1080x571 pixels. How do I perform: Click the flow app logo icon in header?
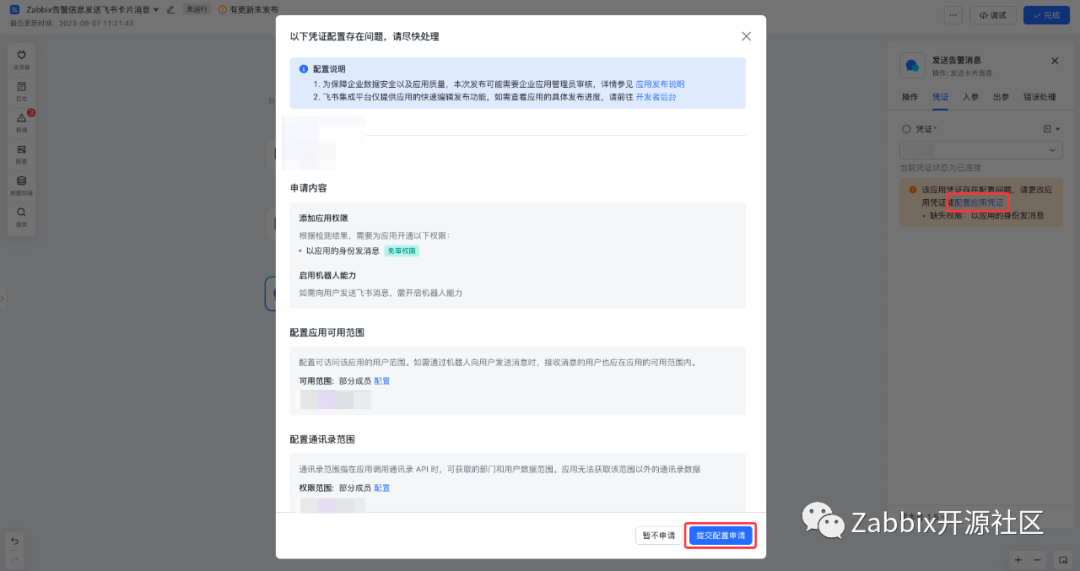click(14, 10)
